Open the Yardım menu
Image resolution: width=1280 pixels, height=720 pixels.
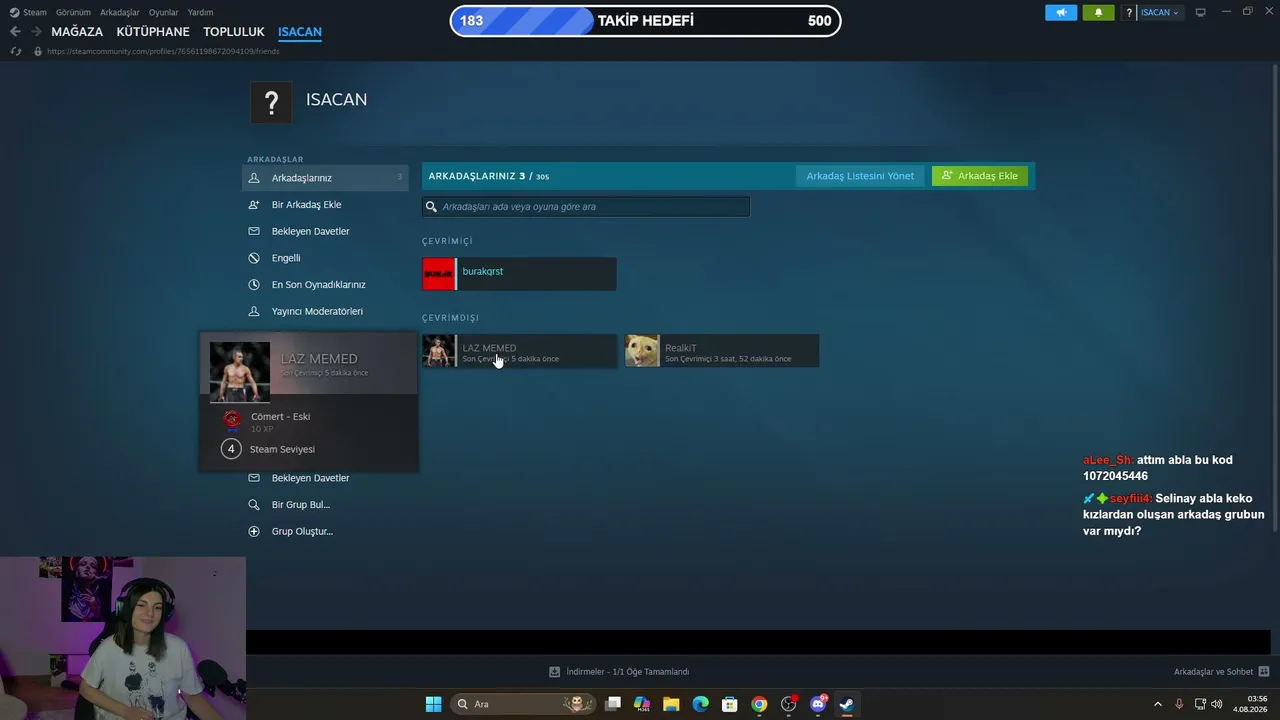tap(200, 13)
